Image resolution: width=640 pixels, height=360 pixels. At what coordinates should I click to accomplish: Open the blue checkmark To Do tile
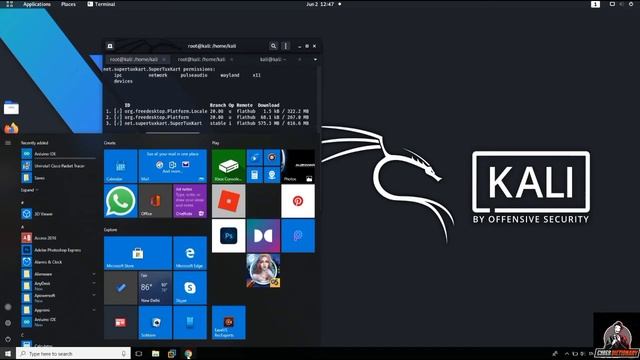[x=120, y=288]
